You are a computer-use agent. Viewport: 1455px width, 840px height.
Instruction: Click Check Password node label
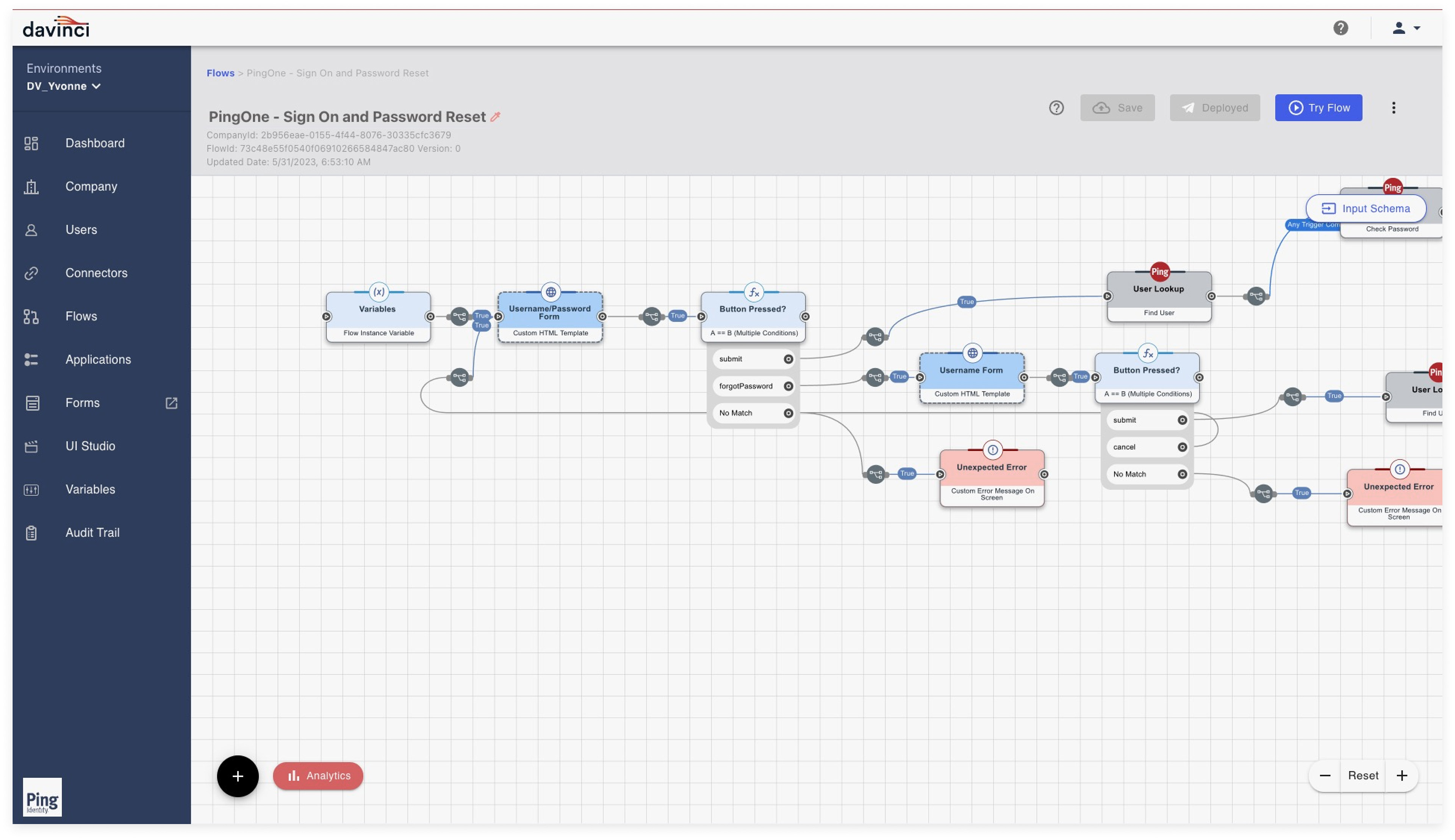pyautogui.click(x=1392, y=229)
